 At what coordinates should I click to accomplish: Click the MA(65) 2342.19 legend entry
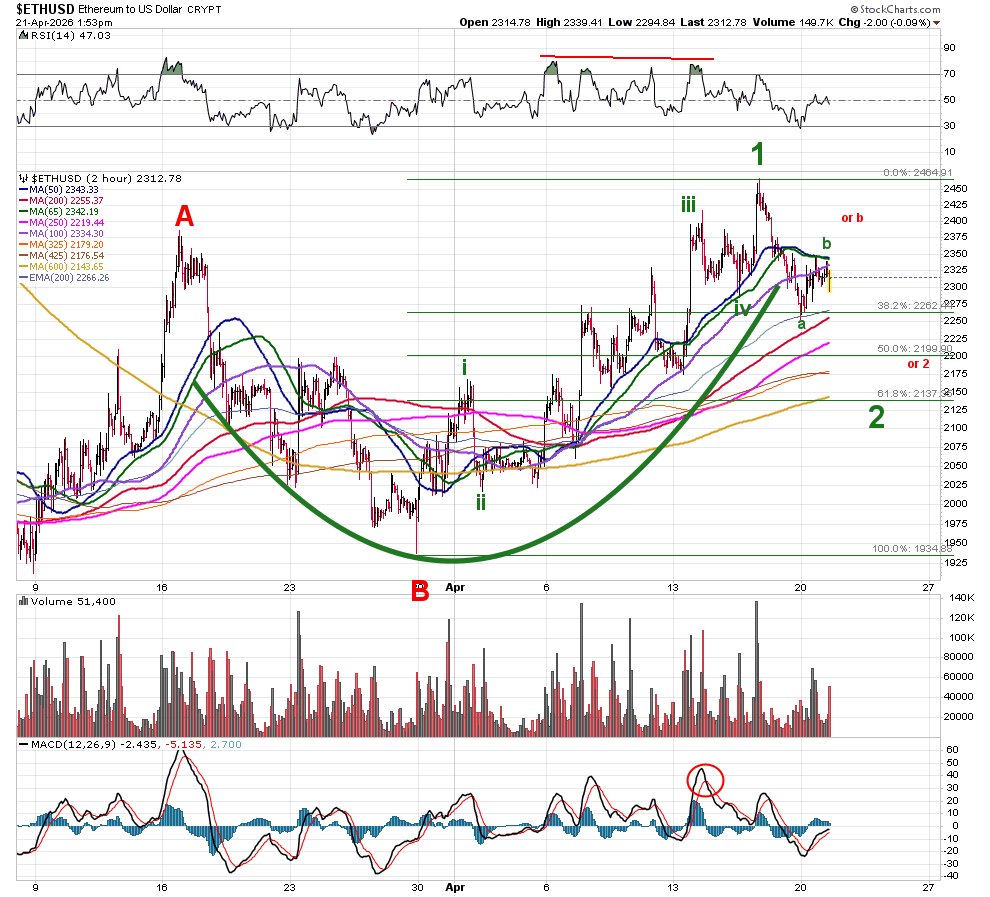59,211
